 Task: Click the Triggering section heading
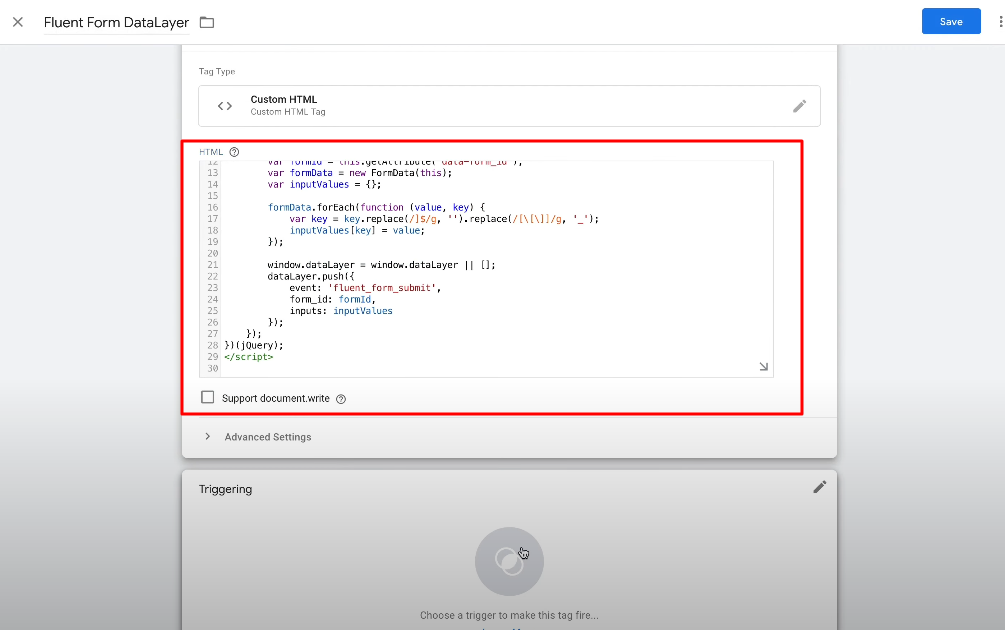coord(225,489)
